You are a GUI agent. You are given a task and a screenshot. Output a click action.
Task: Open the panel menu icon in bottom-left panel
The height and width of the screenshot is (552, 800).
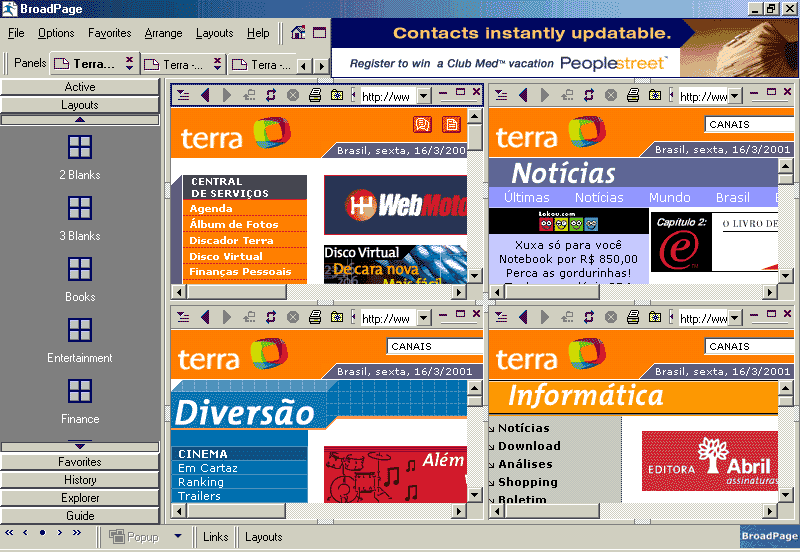point(183,317)
